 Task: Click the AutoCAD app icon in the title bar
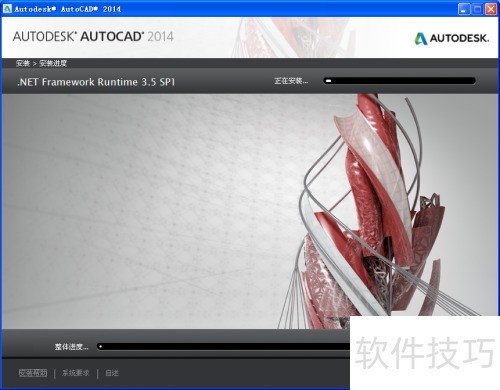point(7,9)
